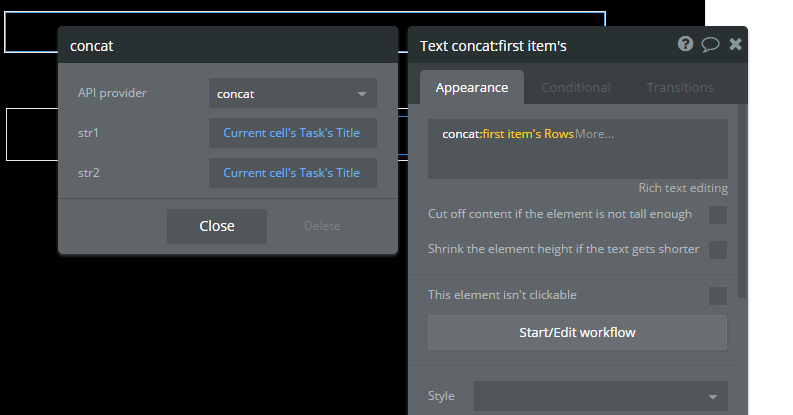Expand the Style dropdown
This screenshot has width=793, height=415.
600,396
